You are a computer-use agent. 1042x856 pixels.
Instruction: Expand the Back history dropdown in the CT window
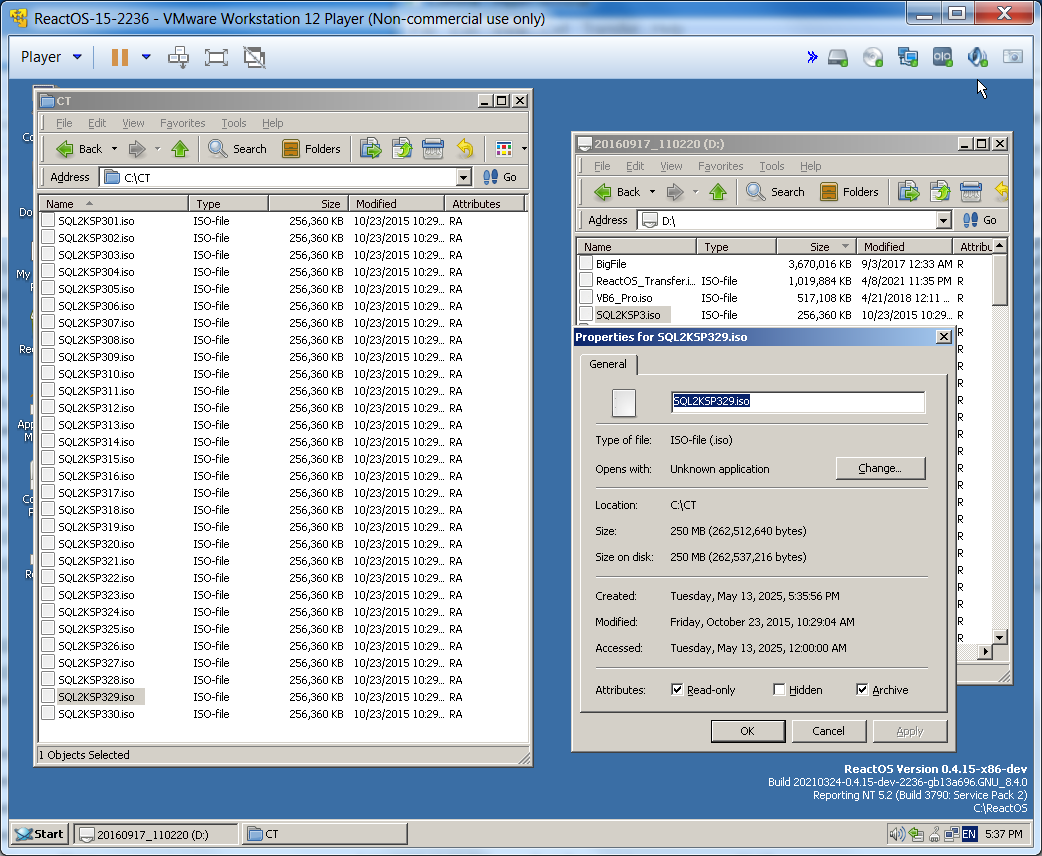click(114, 149)
